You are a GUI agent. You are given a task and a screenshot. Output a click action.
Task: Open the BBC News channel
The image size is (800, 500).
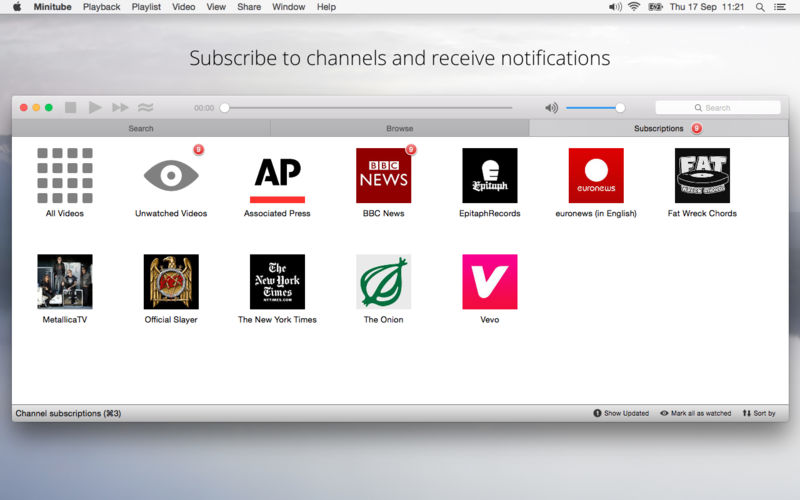tap(384, 176)
